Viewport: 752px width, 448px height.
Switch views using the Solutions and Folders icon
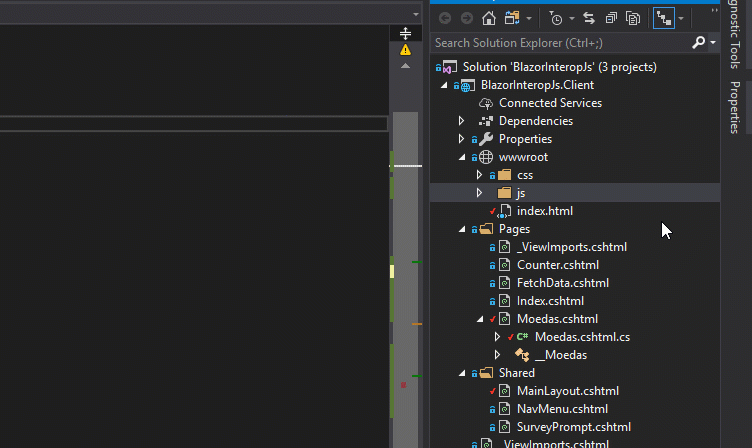pos(512,19)
